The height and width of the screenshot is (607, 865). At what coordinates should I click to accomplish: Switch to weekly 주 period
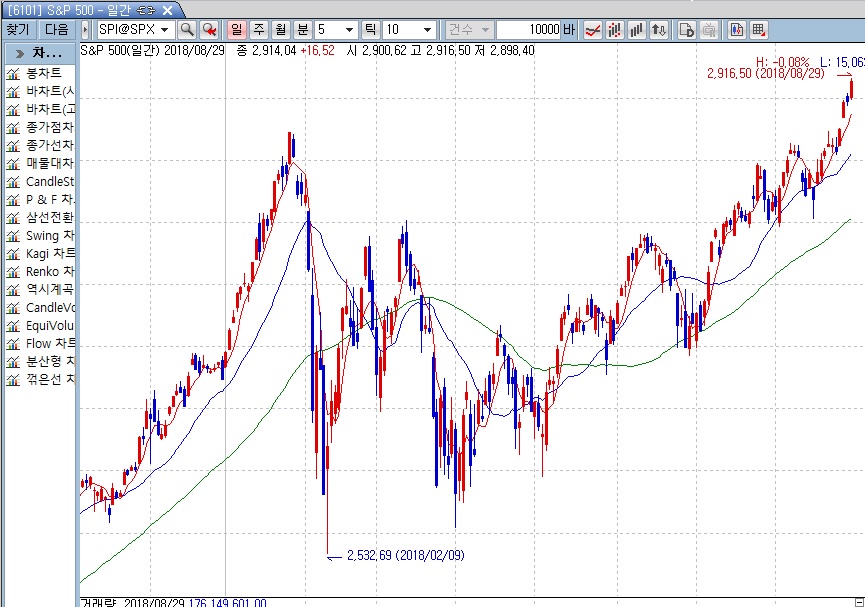[258, 30]
